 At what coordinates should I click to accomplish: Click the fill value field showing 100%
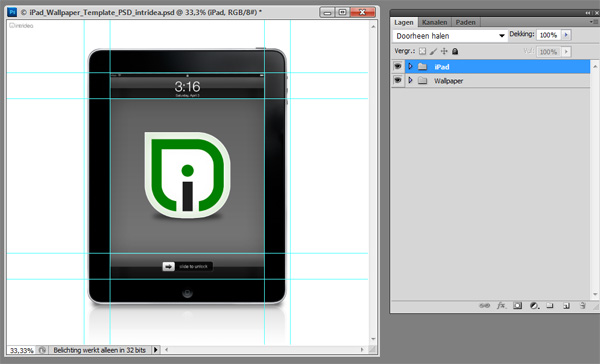pos(548,52)
